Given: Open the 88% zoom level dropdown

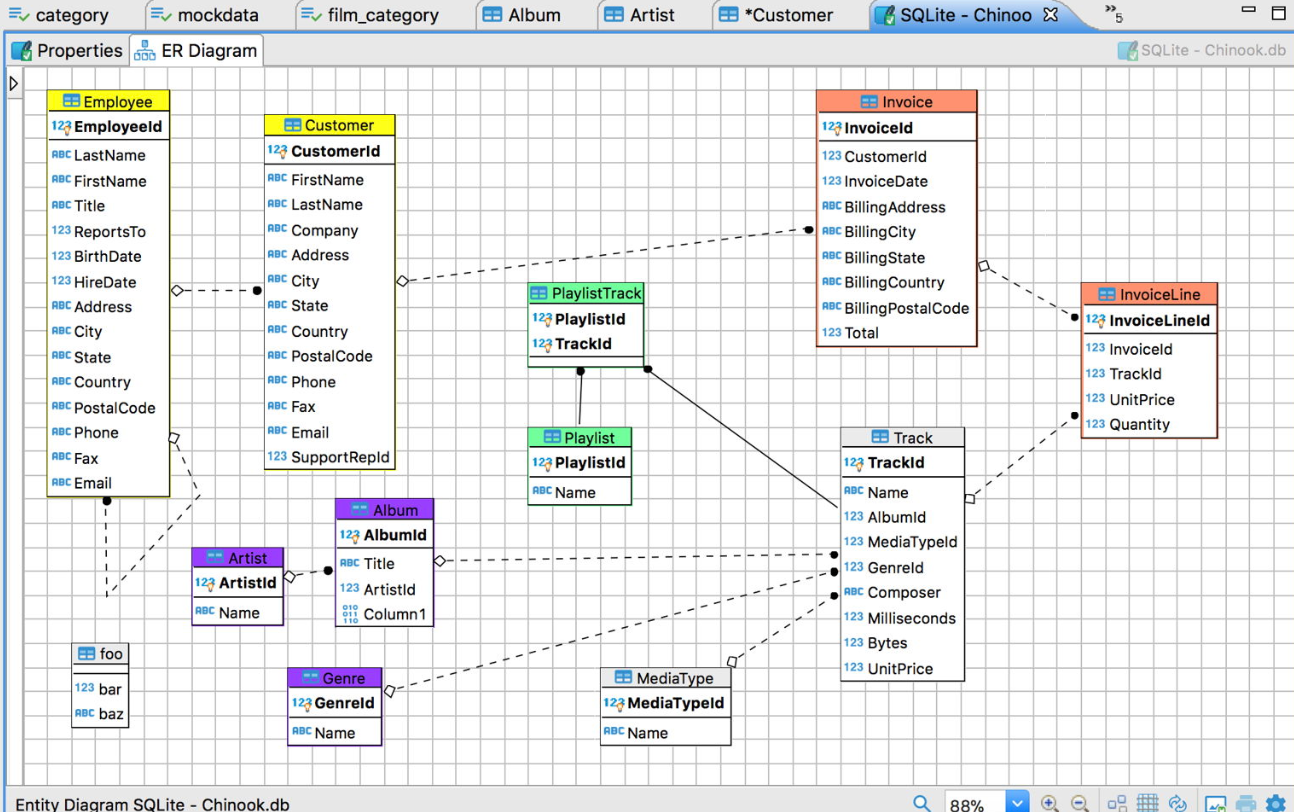Looking at the screenshot, I should click(x=1016, y=803).
